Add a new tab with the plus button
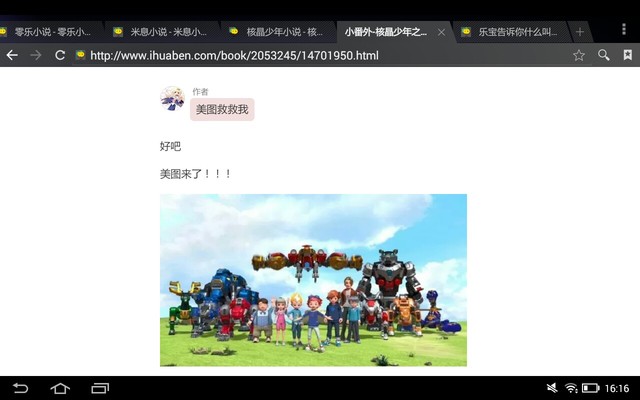Viewport: 640px width, 400px height. point(580,32)
